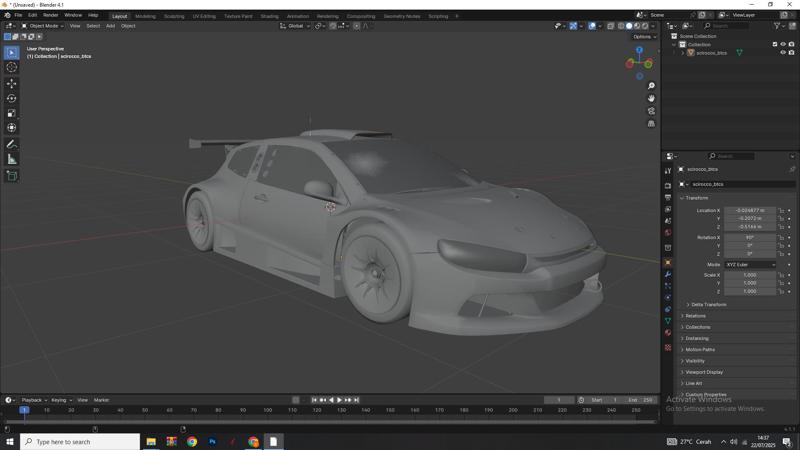Open the Material properties tab
The height and width of the screenshot is (450, 800).
coord(668,333)
